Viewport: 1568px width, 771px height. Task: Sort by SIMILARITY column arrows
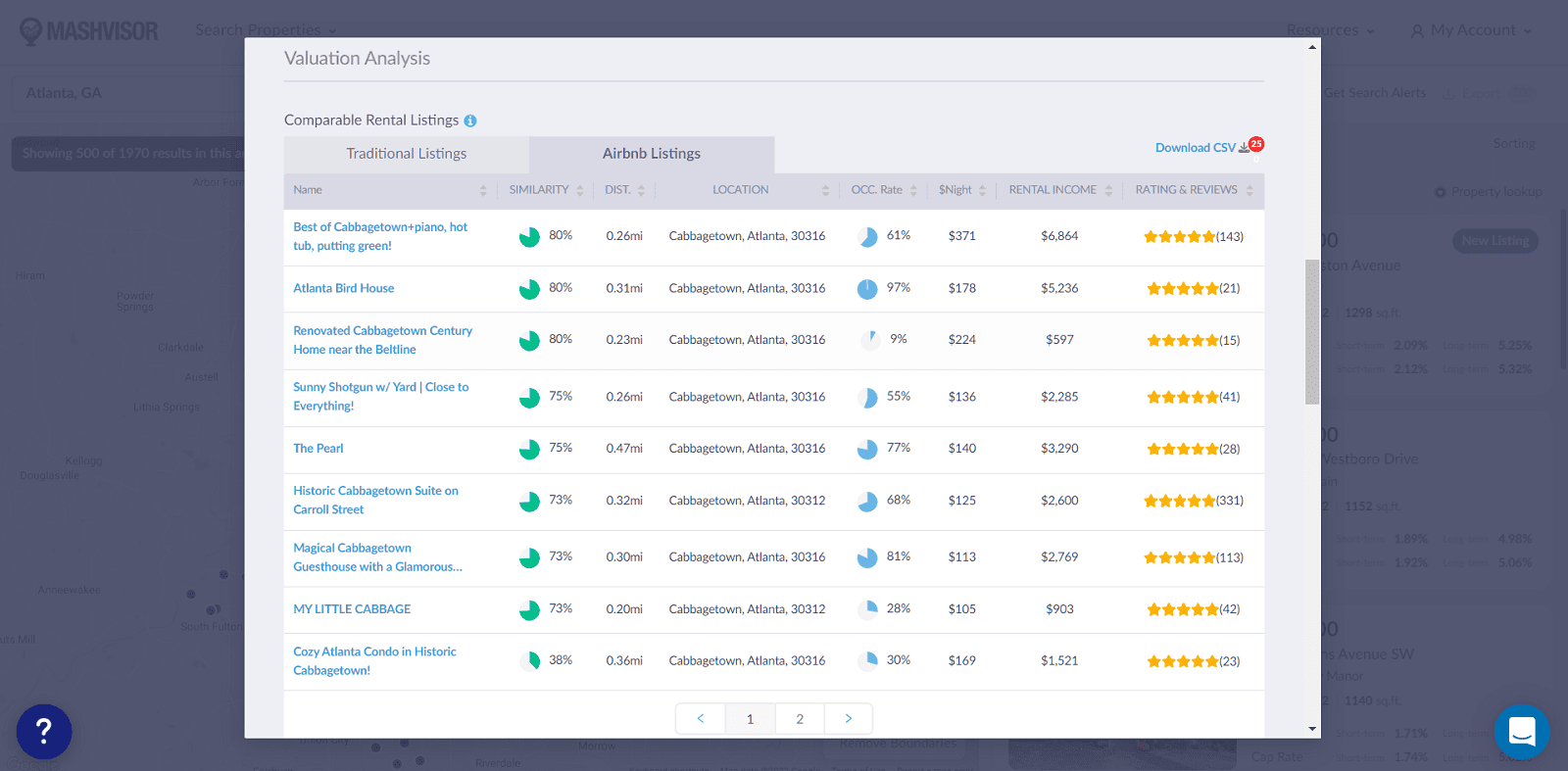580,190
